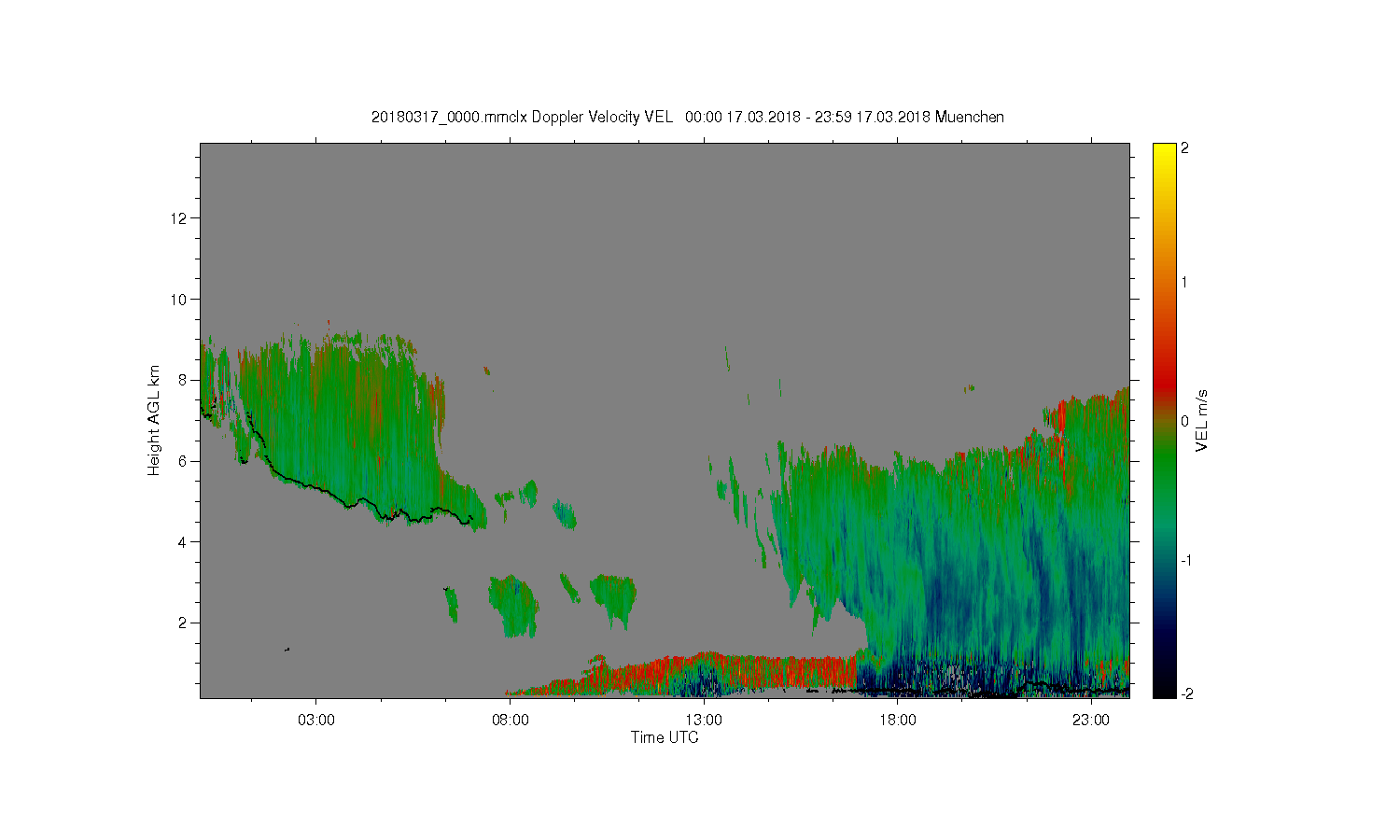The image size is (1400, 840).
Task: Click the 18:00 time tick label
Action: point(898,721)
